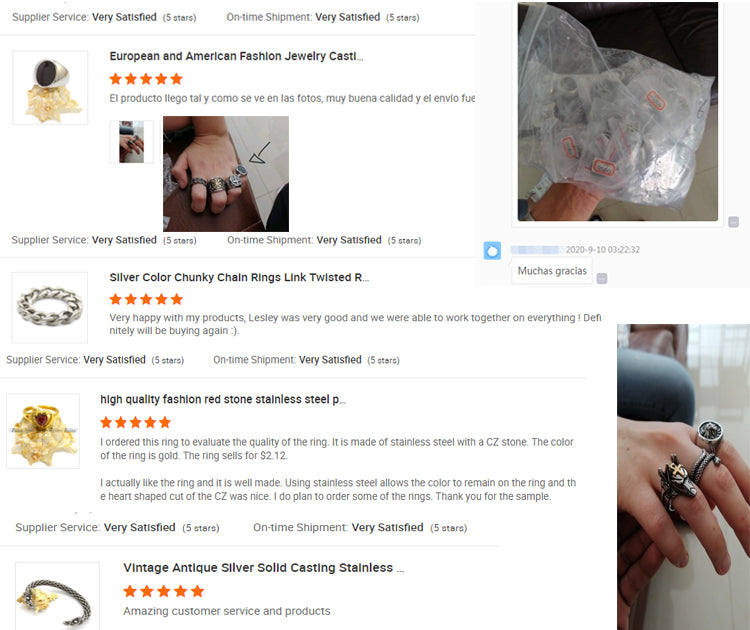Open the gold red heart stone ring thumbnail
Viewport: 750px width, 630px height.
pos(43,431)
